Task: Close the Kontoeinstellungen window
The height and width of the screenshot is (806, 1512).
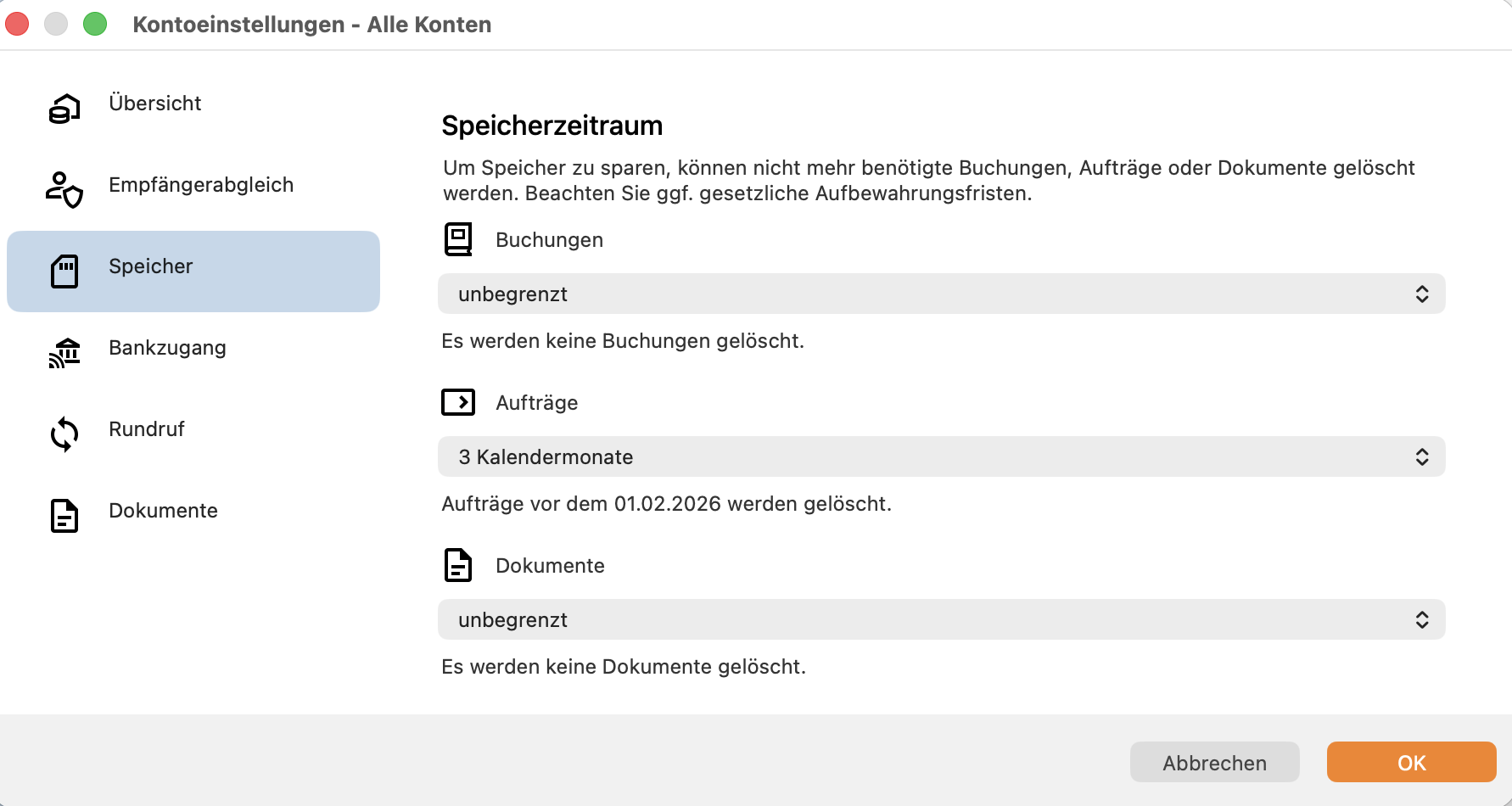Action: click(x=17, y=24)
